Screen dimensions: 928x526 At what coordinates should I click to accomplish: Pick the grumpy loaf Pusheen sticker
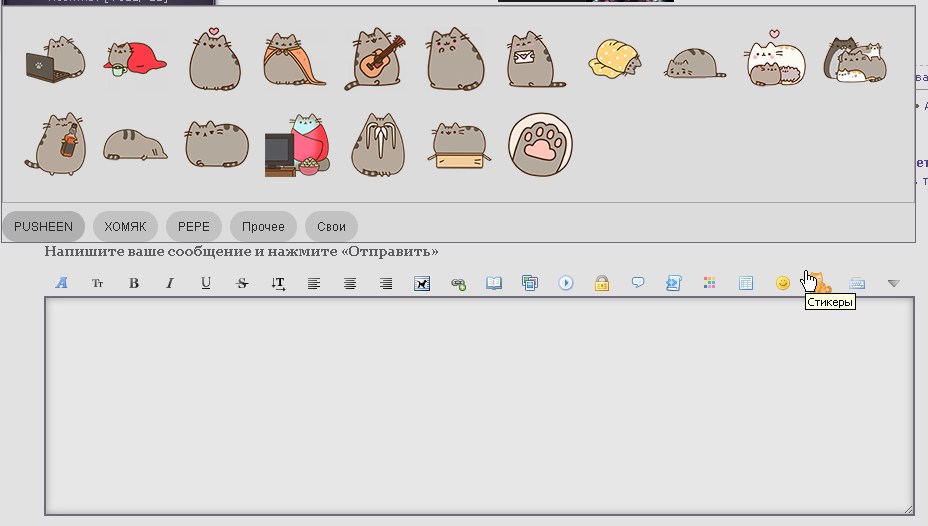[216, 144]
